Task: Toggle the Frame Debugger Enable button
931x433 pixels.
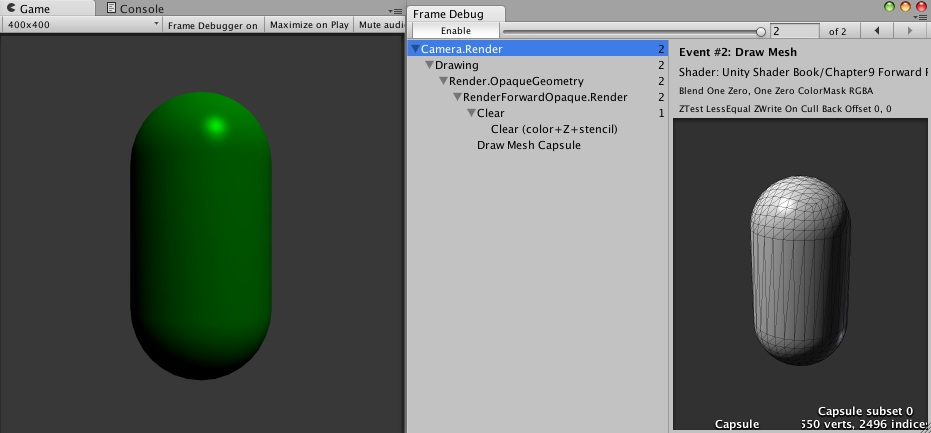Action: click(x=455, y=31)
